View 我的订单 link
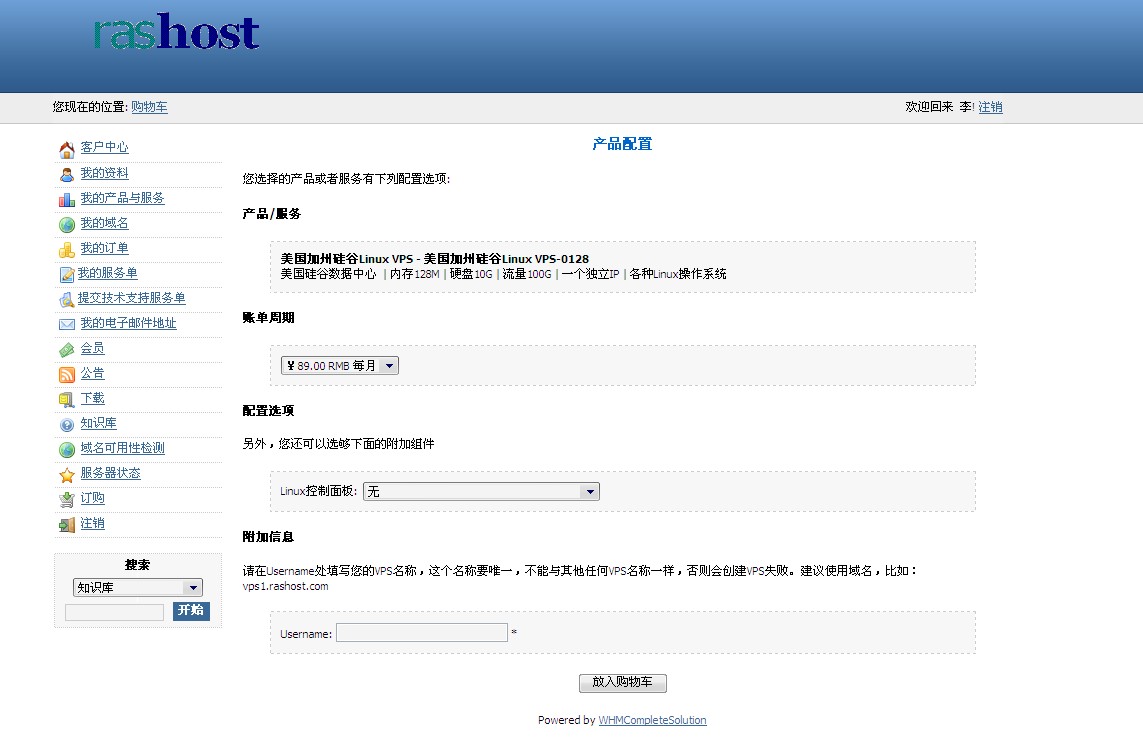The height and width of the screenshot is (743, 1143). [x=104, y=248]
